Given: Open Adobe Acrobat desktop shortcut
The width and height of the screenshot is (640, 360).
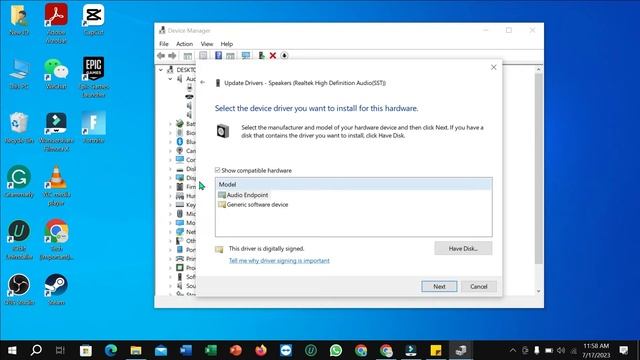Looking at the screenshot, I should coord(56,24).
